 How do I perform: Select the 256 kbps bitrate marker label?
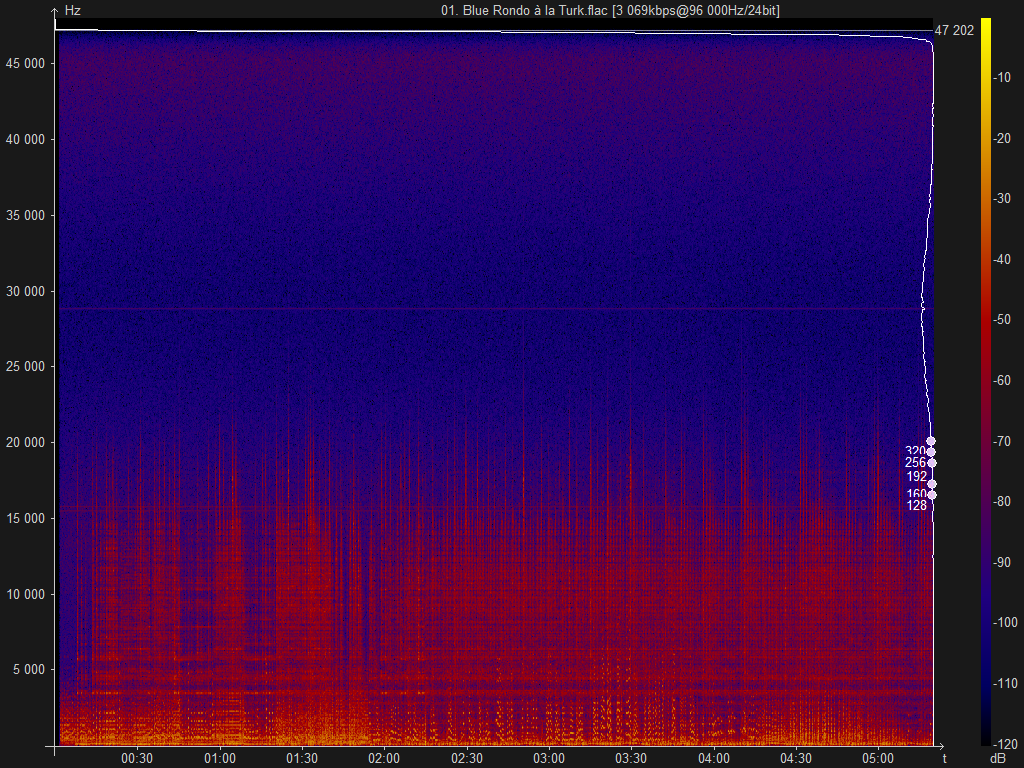click(916, 462)
